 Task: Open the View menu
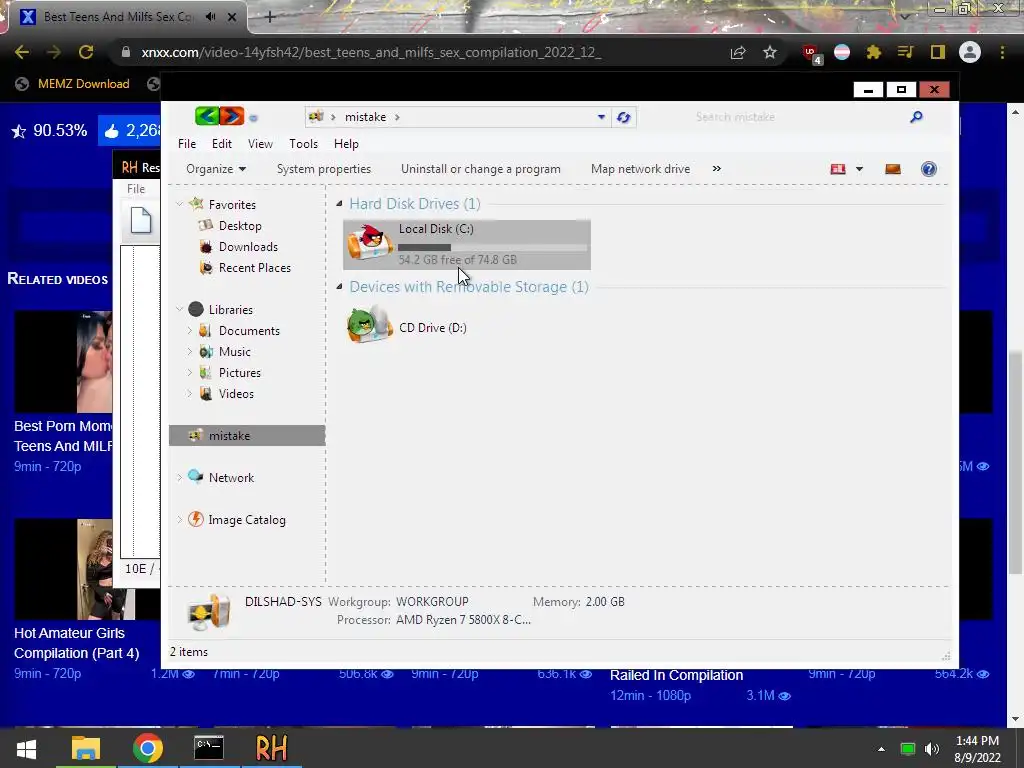[x=260, y=144]
